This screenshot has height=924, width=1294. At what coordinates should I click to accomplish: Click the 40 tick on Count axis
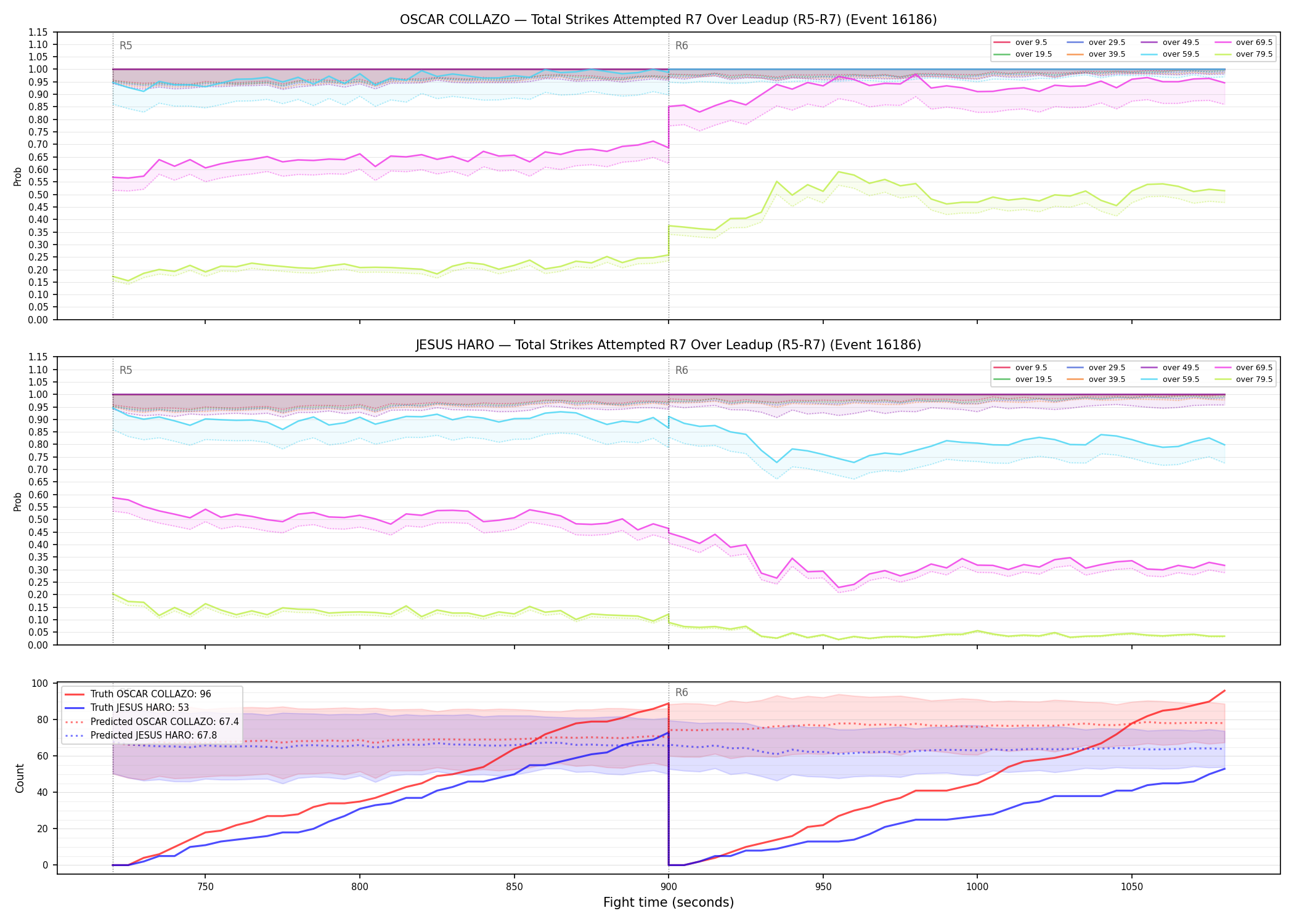click(43, 792)
